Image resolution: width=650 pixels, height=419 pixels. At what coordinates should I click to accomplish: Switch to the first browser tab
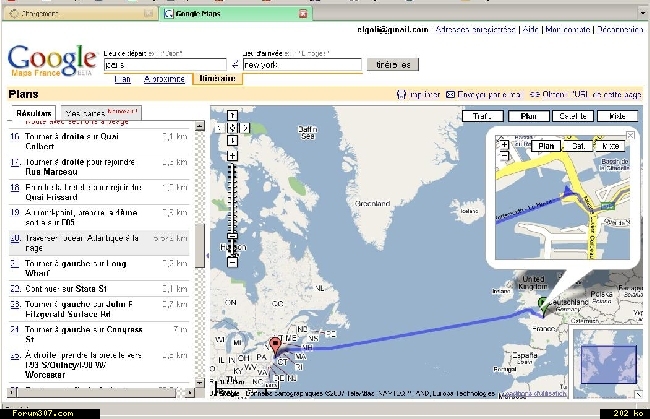pyautogui.click(x=80, y=14)
